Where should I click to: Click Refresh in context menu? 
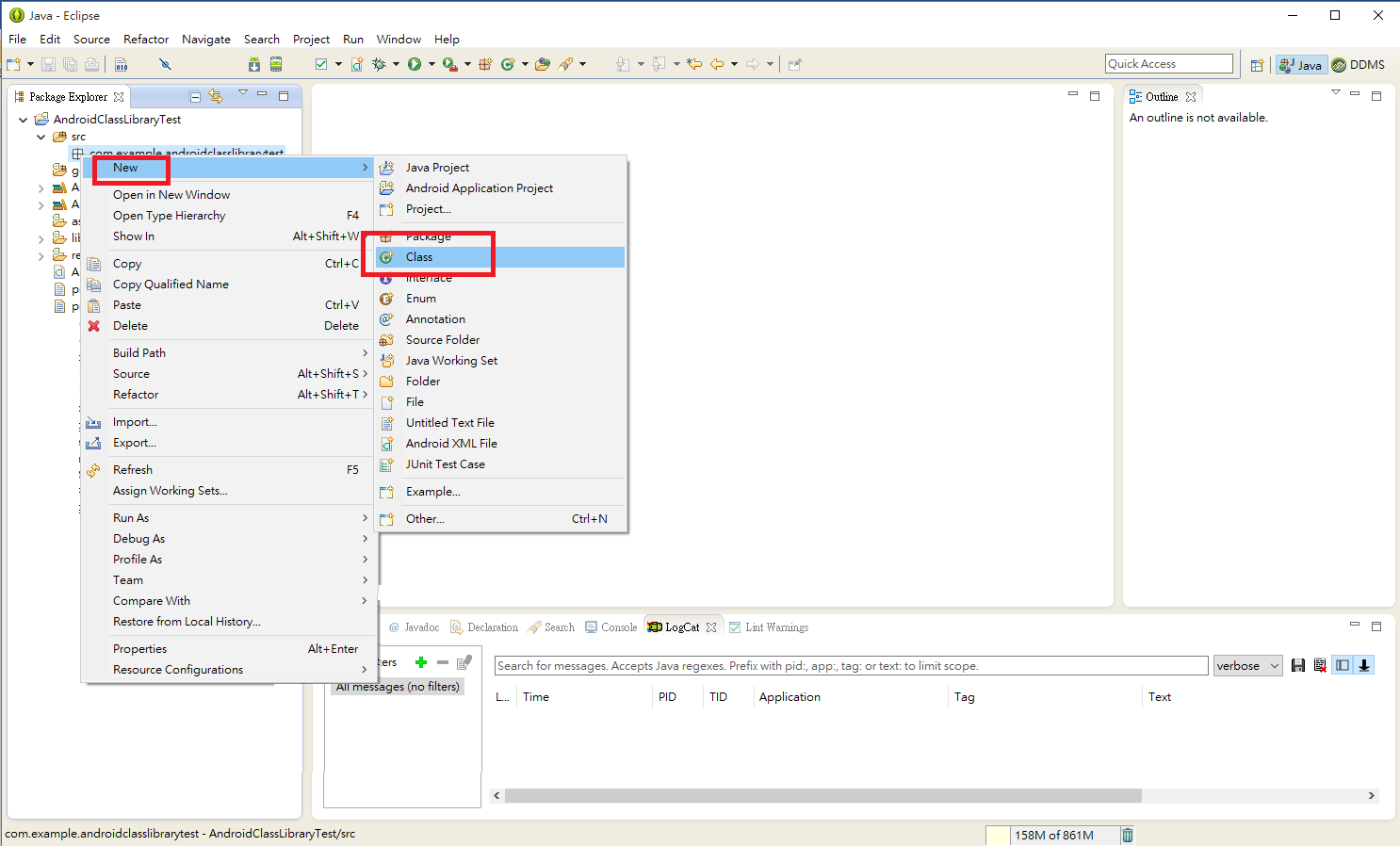coord(229,470)
